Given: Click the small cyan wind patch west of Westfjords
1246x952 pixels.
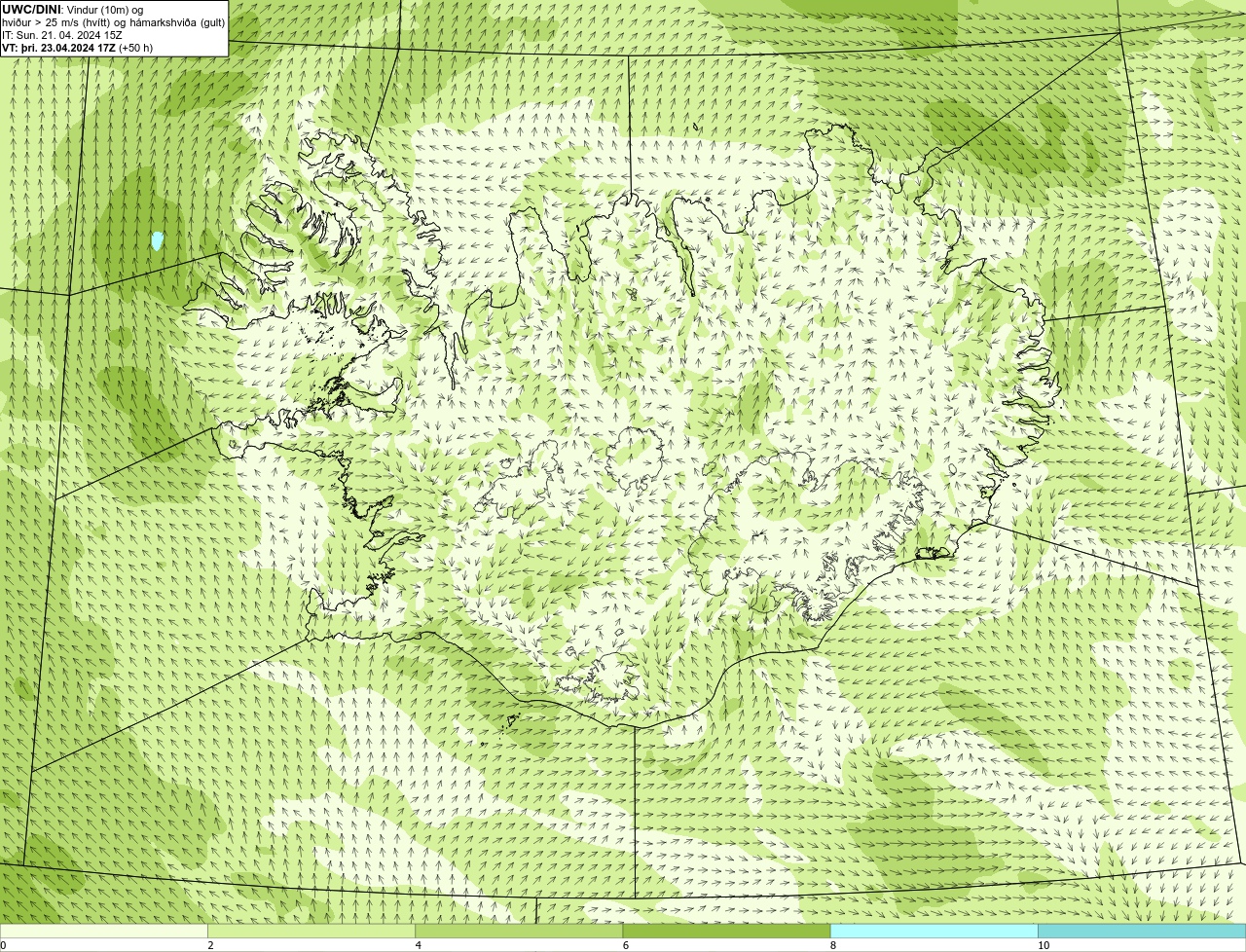Looking at the screenshot, I should pos(157,240).
